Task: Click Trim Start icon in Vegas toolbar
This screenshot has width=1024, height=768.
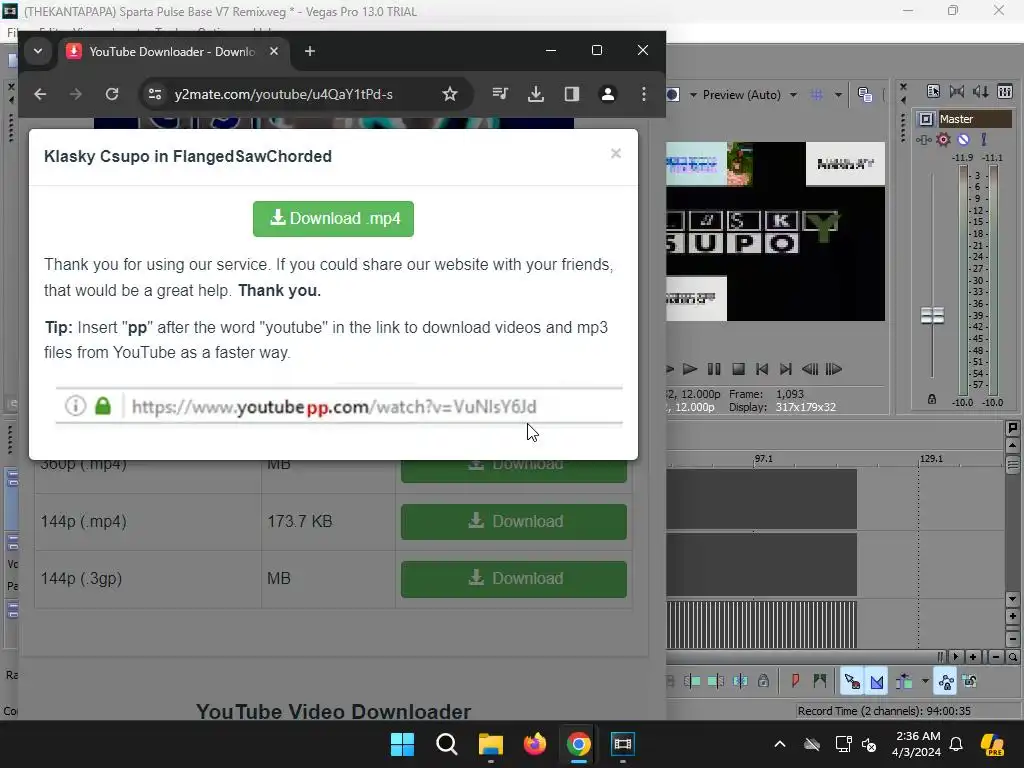Action: pos(692,682)
